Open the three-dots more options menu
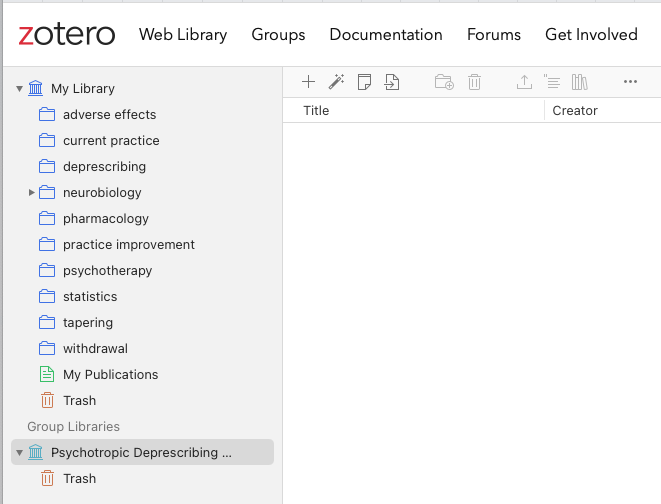This screenshot has height=504, width=661. [630, 82]
